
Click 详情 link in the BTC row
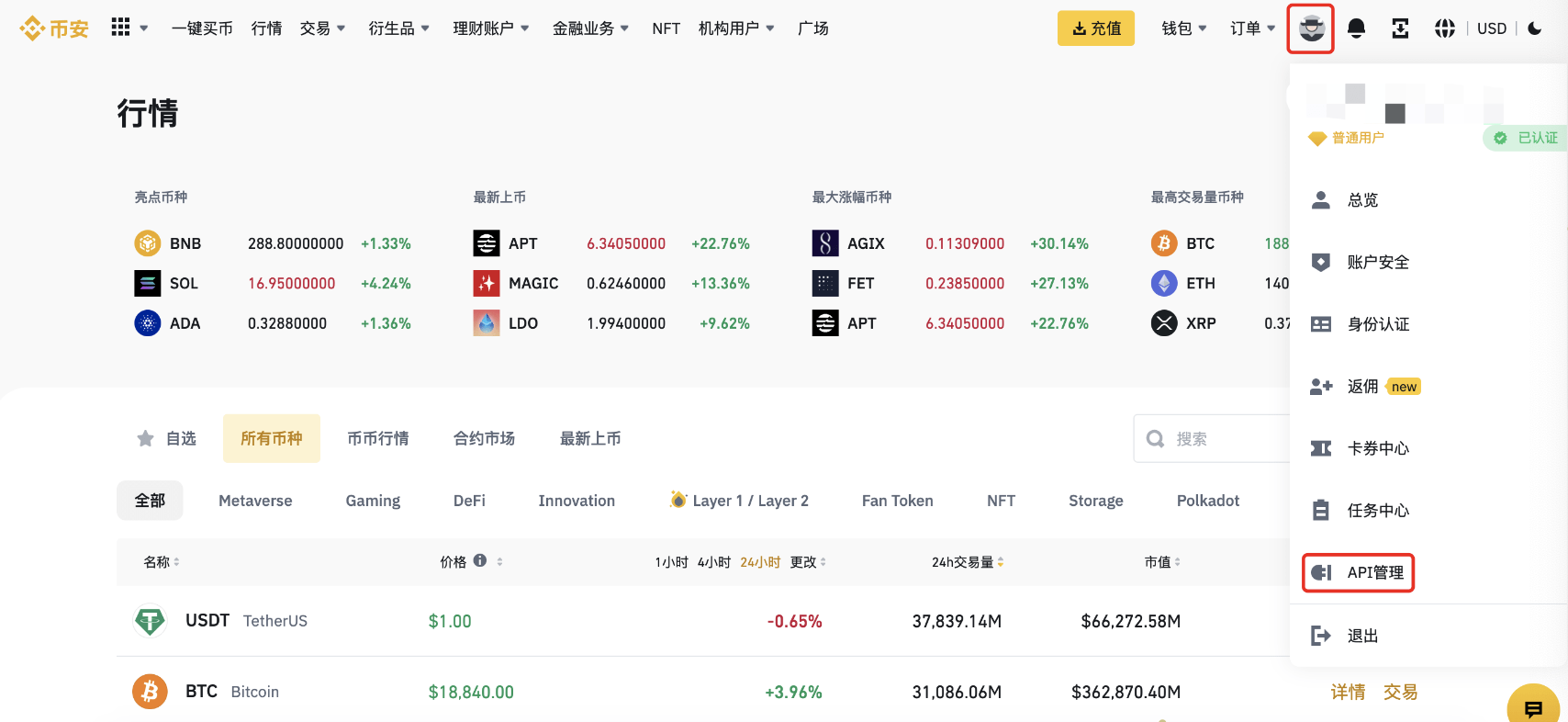pos(1349,692)
